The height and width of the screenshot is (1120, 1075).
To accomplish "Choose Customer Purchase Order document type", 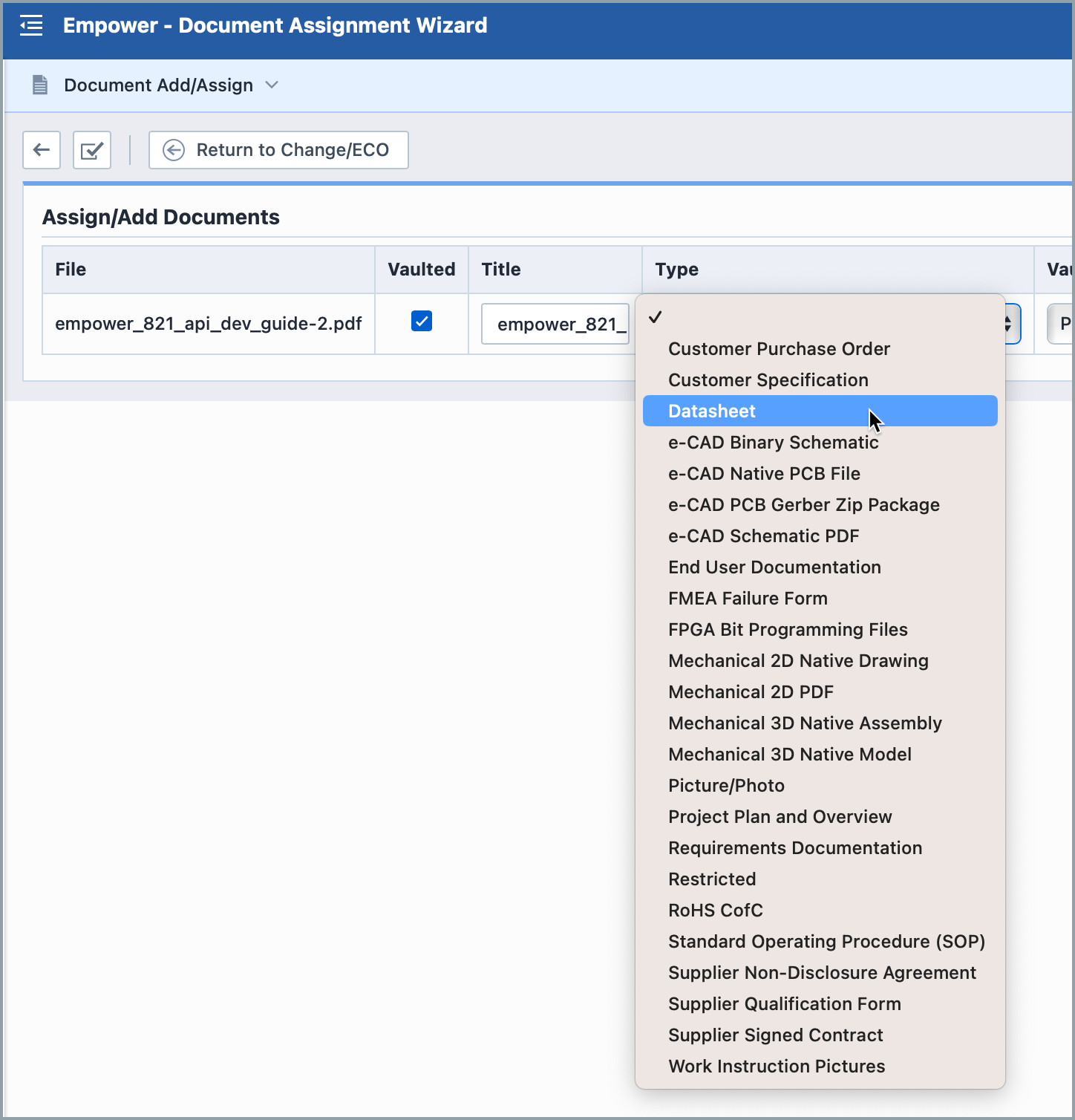I will click(x=779, y=348).
